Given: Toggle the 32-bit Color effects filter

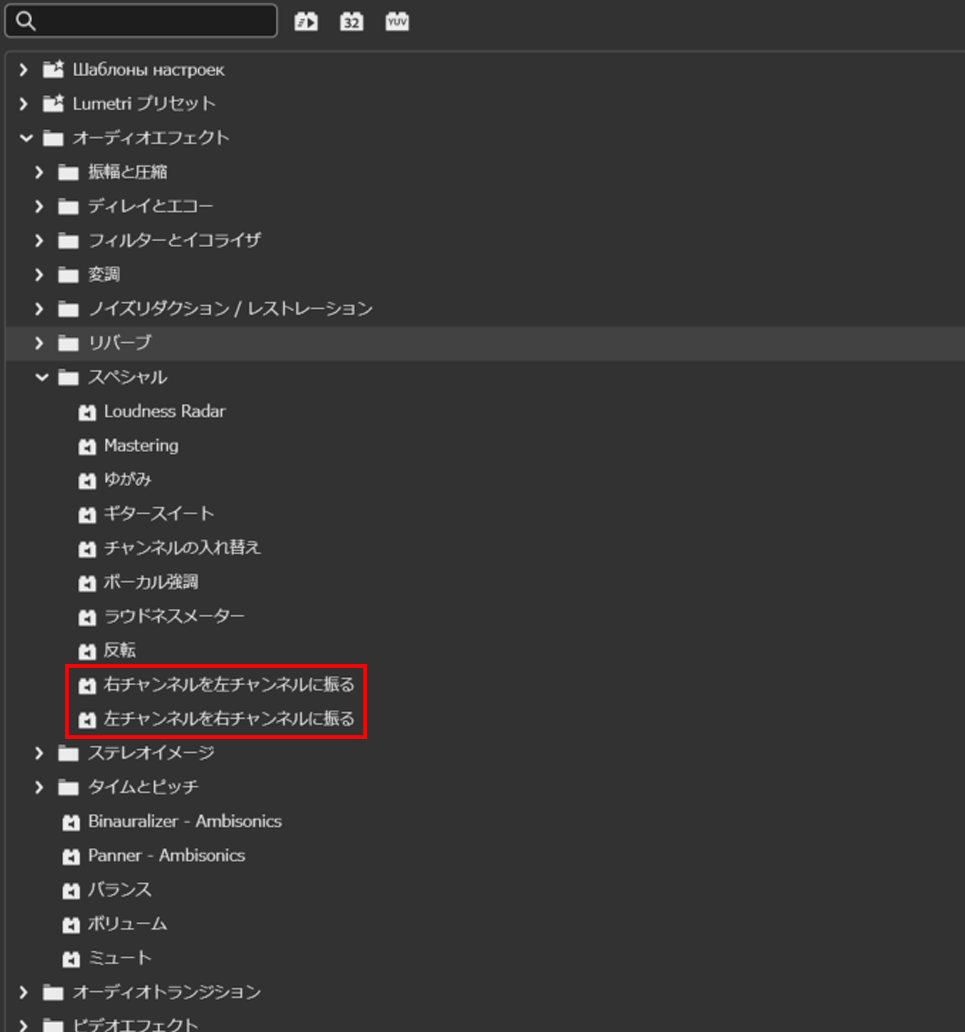Looking at the screenshot, I should [x=351, y=21].
